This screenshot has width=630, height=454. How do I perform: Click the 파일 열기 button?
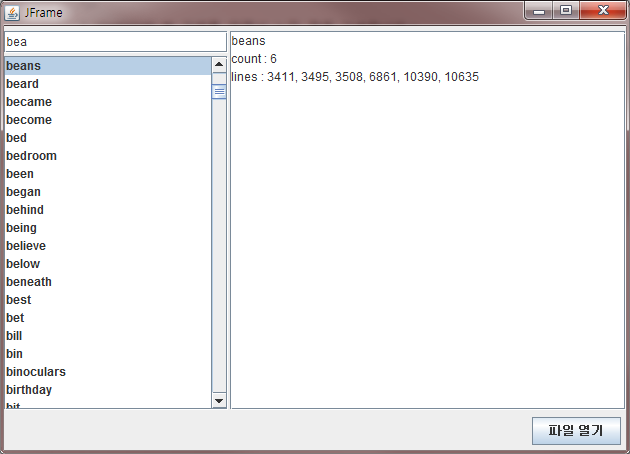pyautogui.click(x=576, y=431)
